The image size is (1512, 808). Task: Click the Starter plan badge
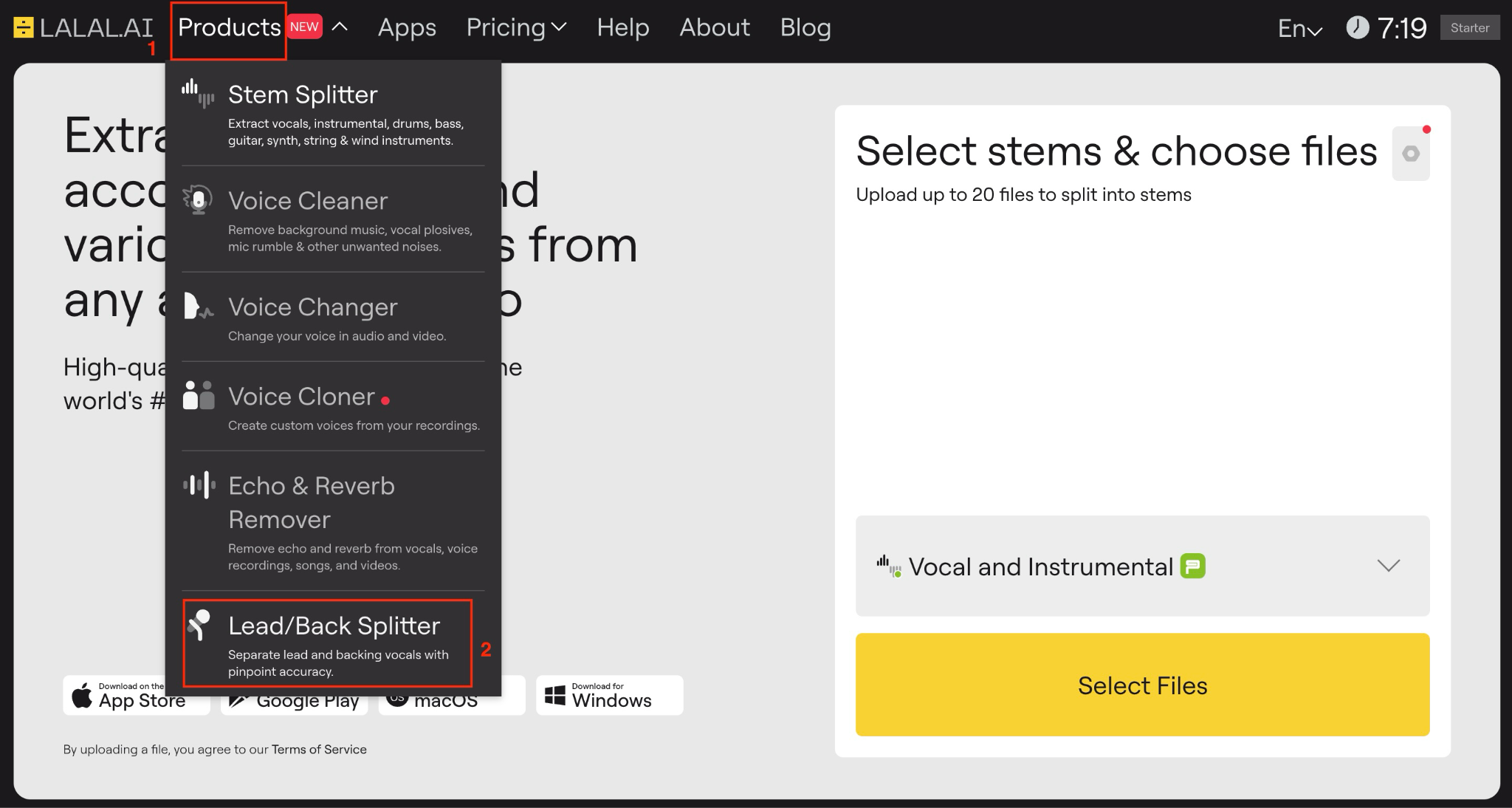1470,27
